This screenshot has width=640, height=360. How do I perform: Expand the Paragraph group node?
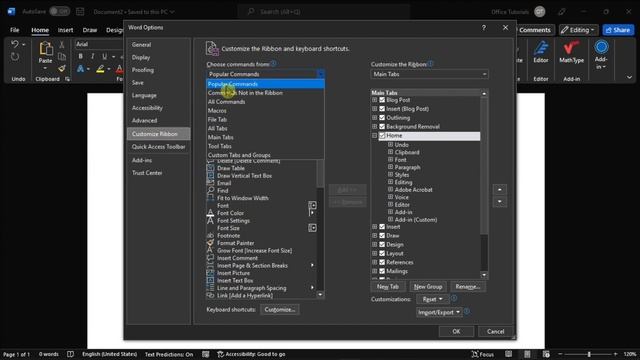click(390, 167)
